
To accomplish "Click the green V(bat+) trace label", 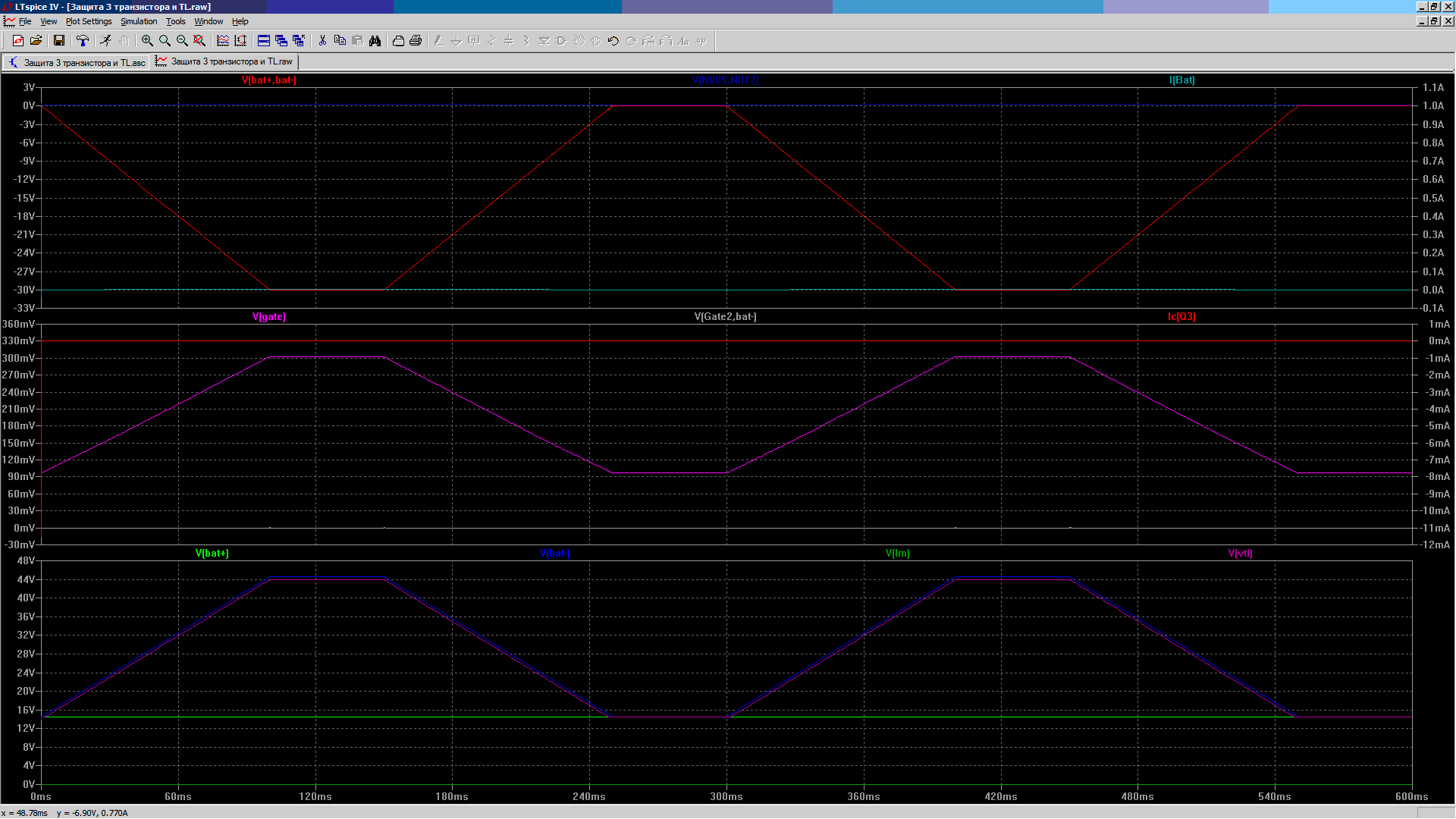I will tap(212, 553).
